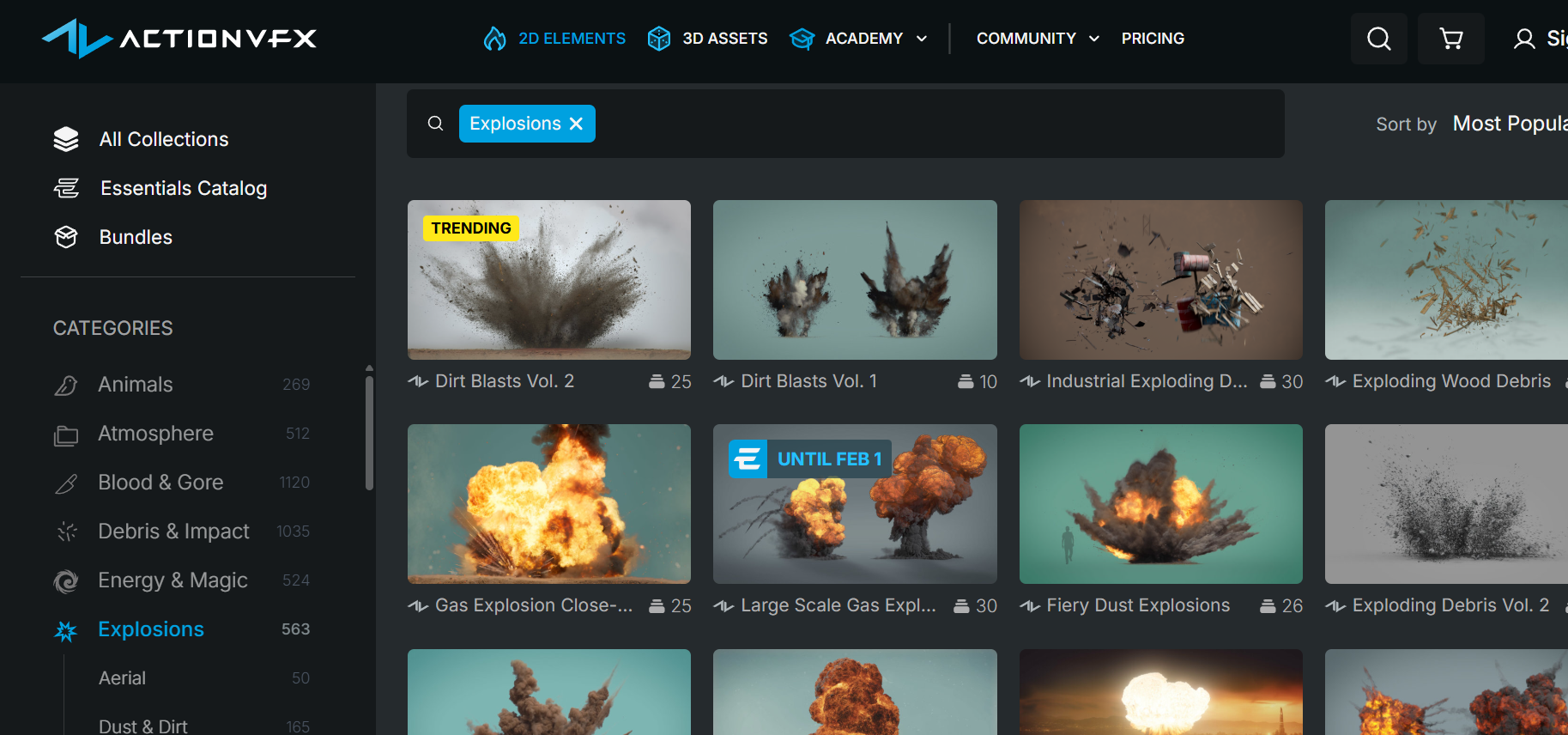Open site search with magnifier button
The height and width of the screenshot is (735, 1568).
pyautogui.click(x=1379, y=39)
